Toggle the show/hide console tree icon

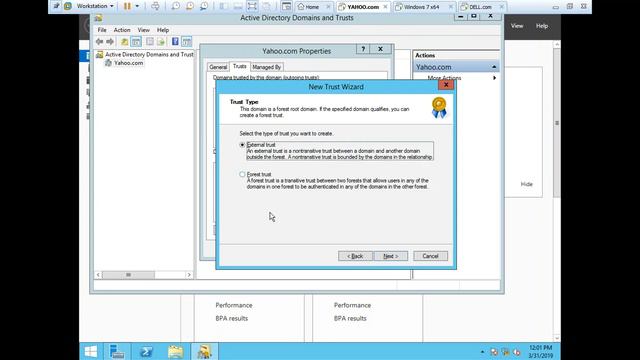pos(136,42)
